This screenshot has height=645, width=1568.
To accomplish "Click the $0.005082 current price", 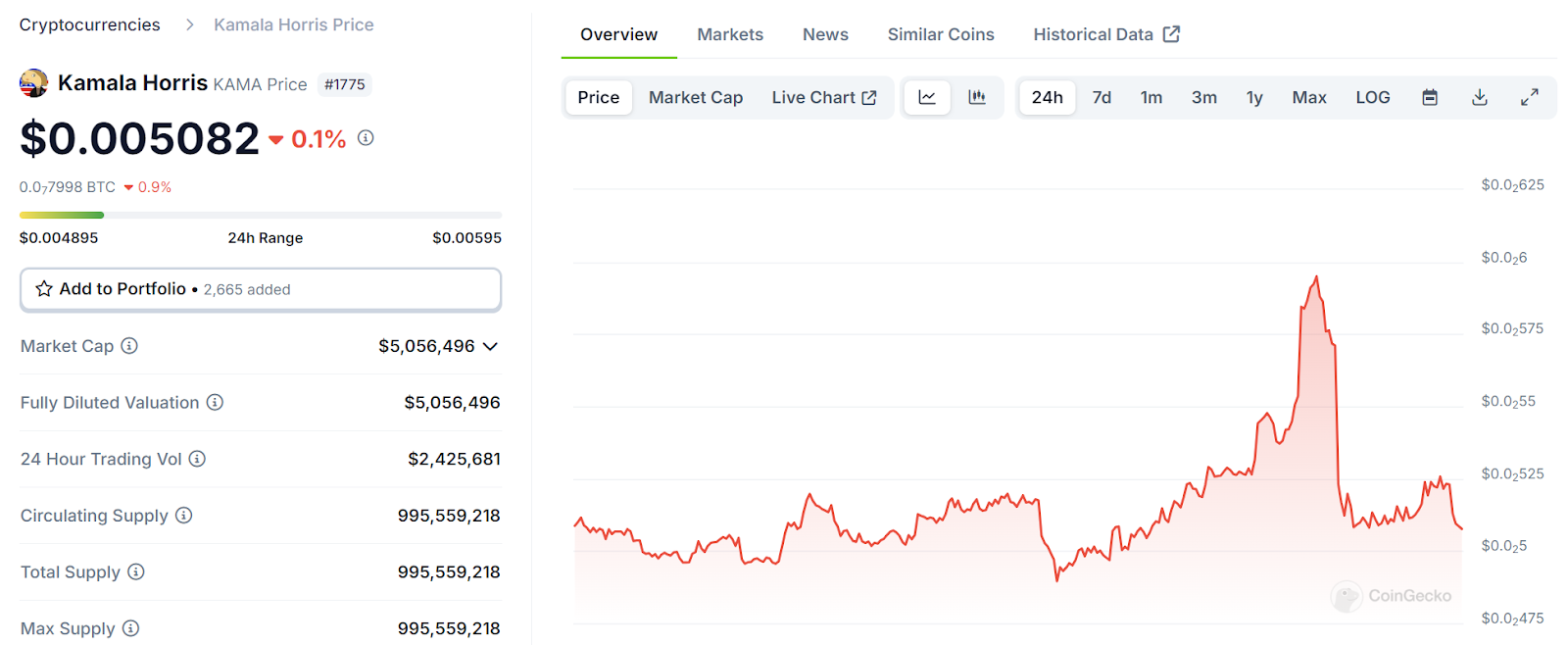I will (x=140, y=138).
